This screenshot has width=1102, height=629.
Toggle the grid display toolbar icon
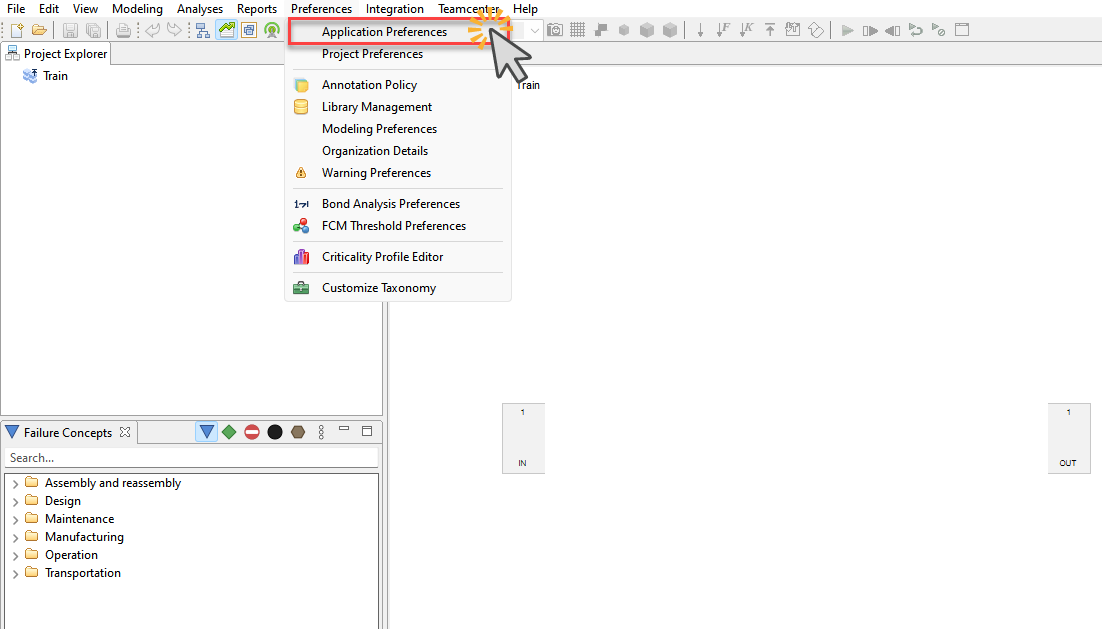(577, 29)
